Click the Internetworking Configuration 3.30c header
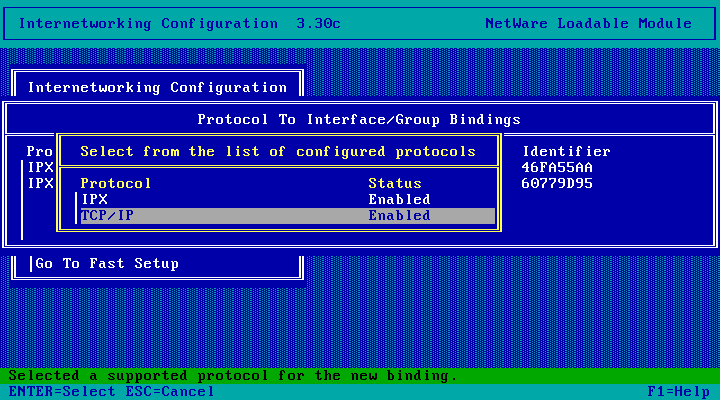720x400 pixels. click(180, 23)
